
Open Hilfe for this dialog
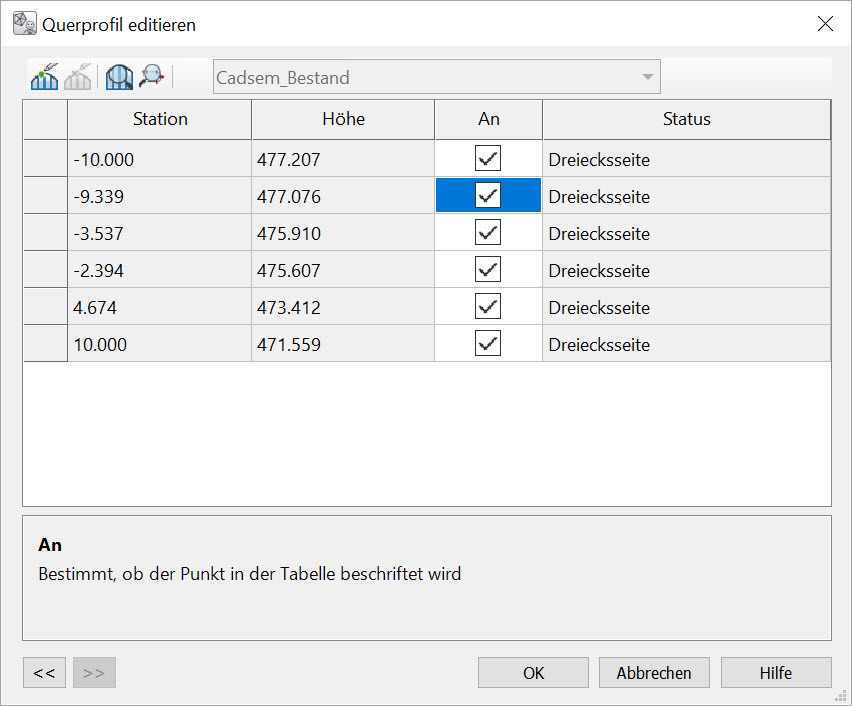click(775, 673)
